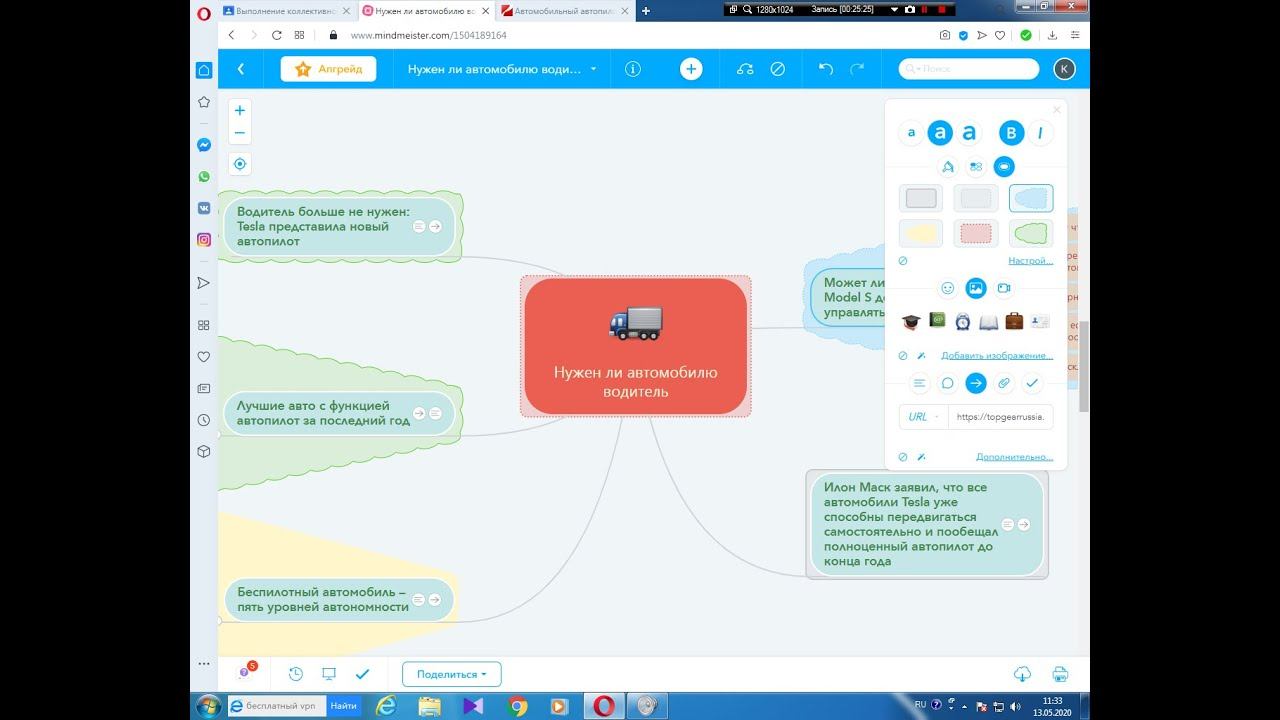This screenshot has width=1280, height=720.
Task: Choose the graduation cap image
Action: (x=911, y=321)
